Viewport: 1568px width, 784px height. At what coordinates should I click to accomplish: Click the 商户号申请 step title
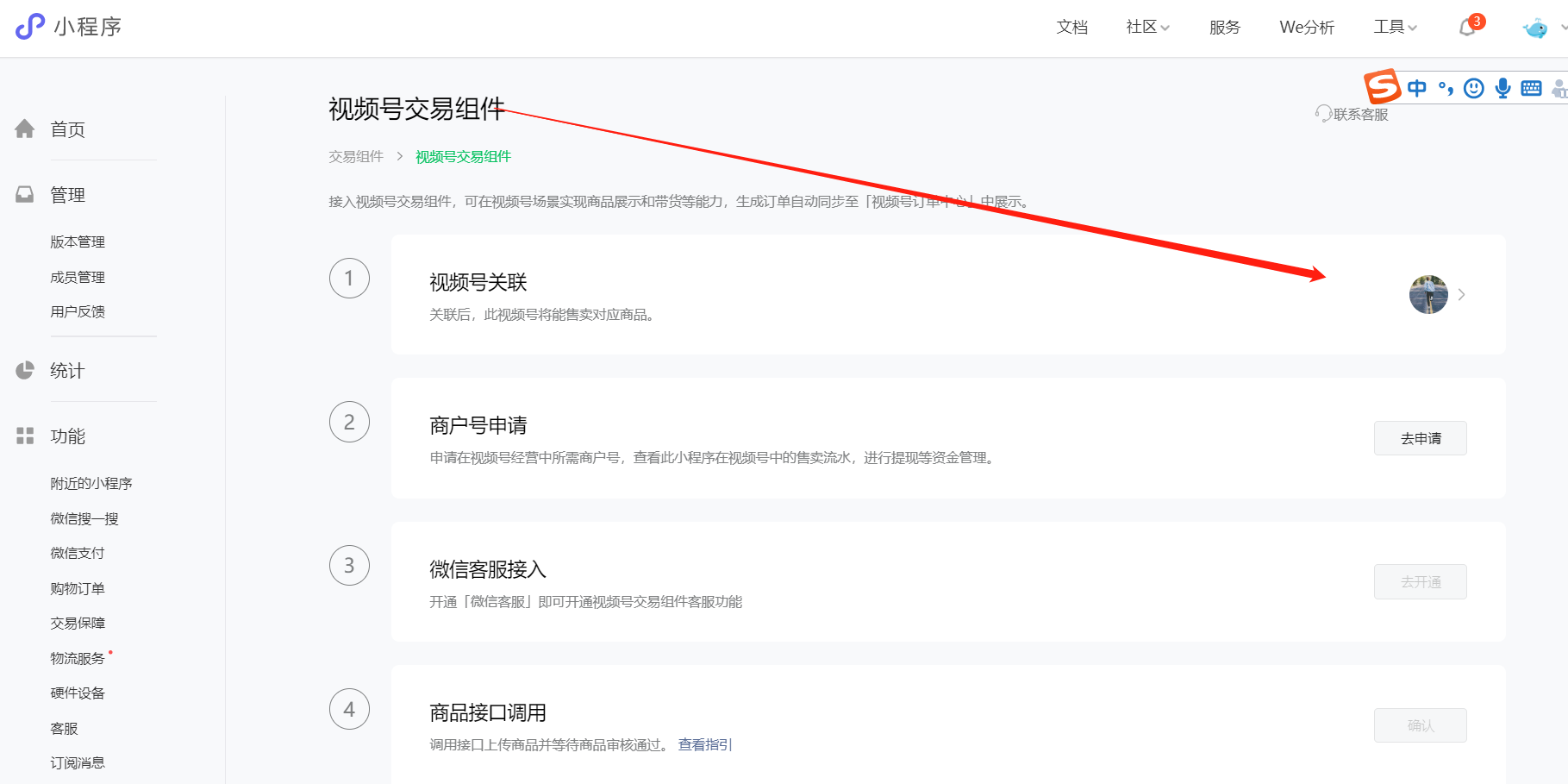click(x=478, y=425)
